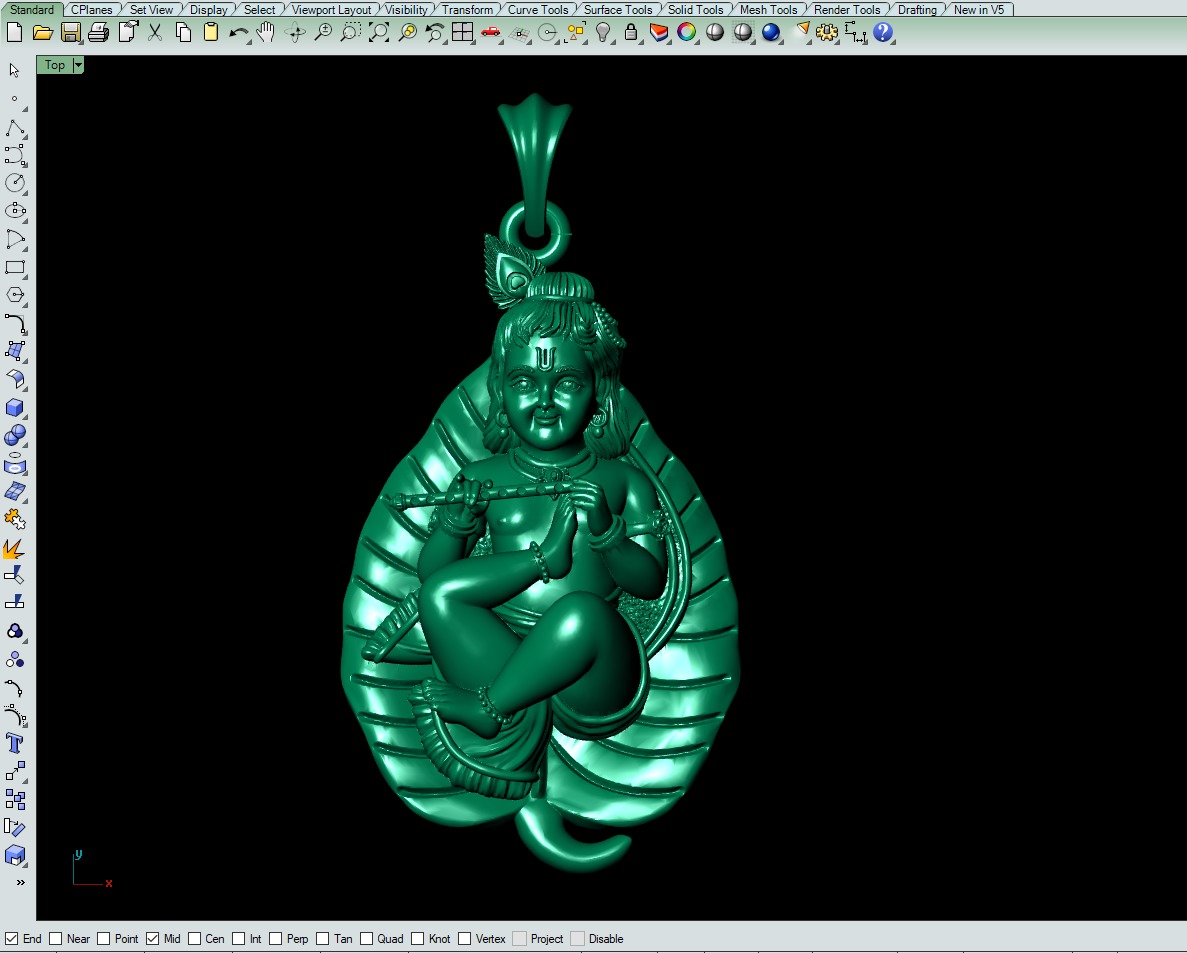
Task: Select the Rectangle tool
Action: pos(15,268)
